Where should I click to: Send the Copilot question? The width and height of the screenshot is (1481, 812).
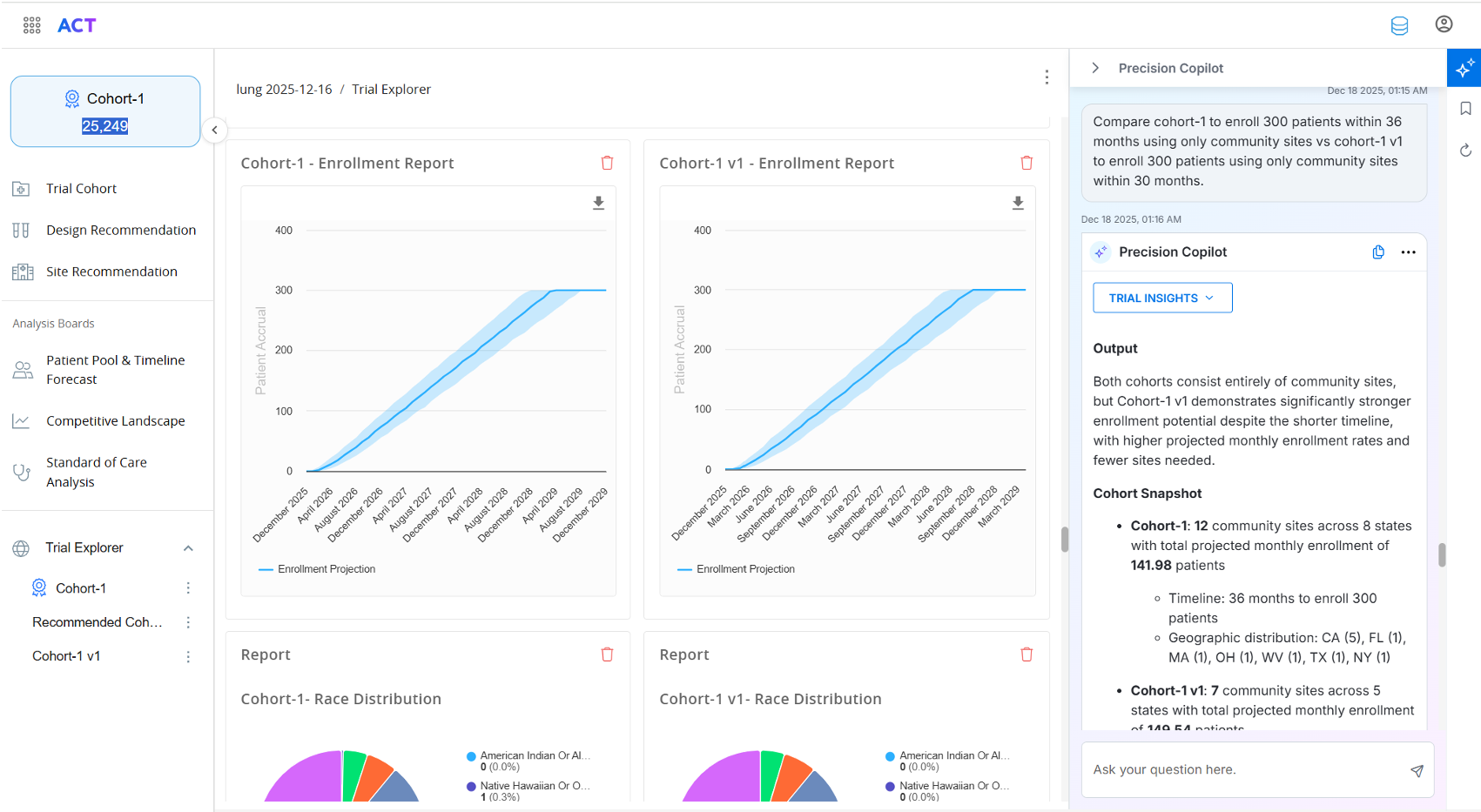(1417, 770)
